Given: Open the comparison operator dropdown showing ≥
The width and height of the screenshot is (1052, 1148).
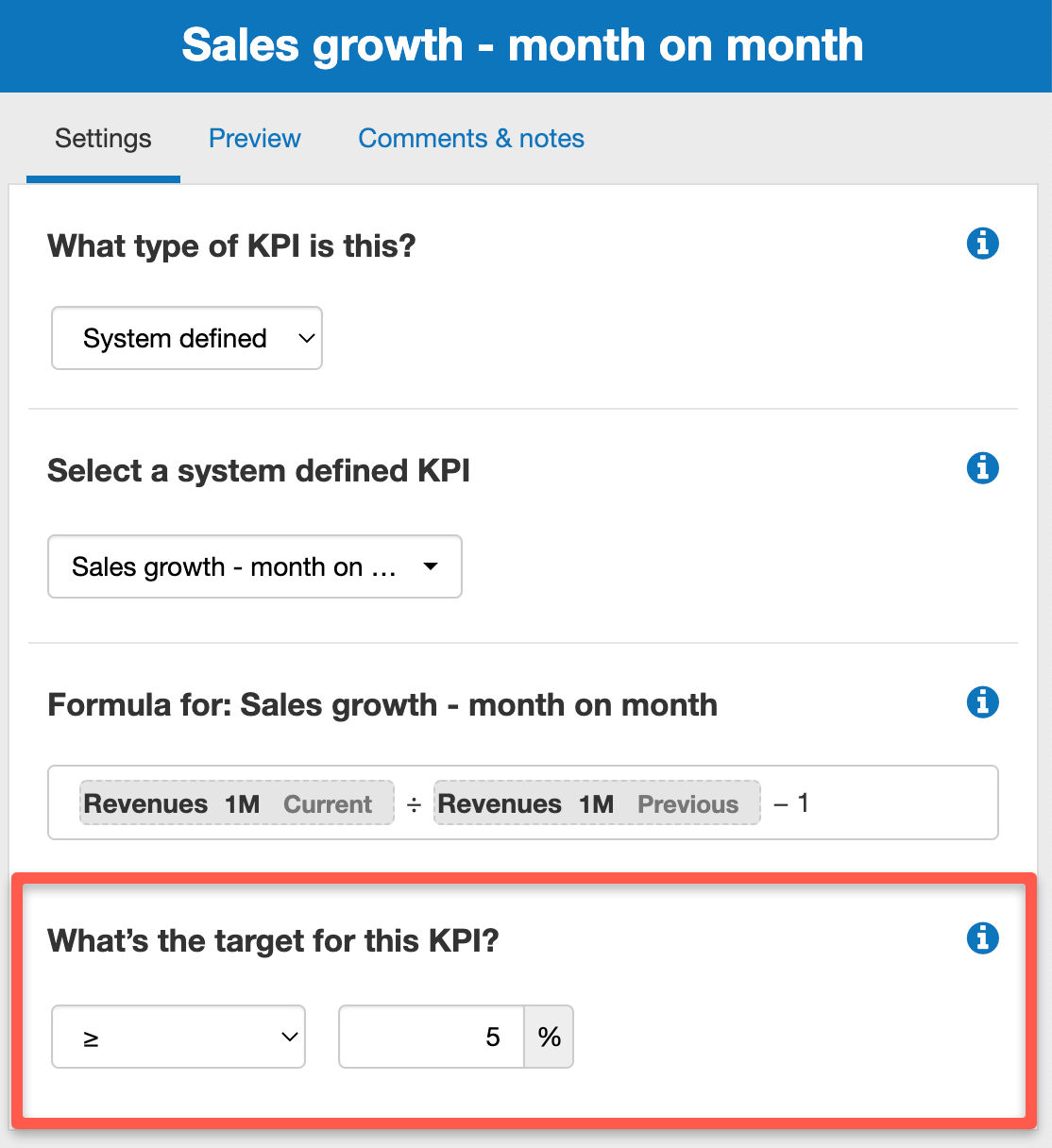Looking at the screenshot, I should click(178, 1037).
